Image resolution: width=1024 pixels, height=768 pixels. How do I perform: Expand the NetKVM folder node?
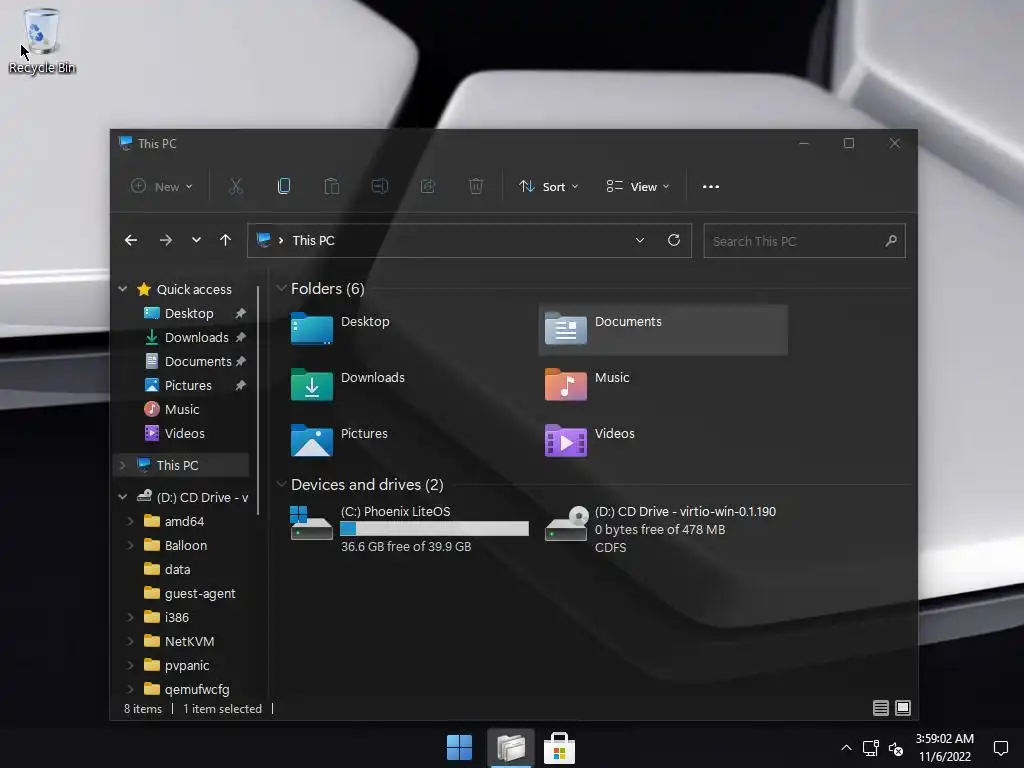point(131,641)
